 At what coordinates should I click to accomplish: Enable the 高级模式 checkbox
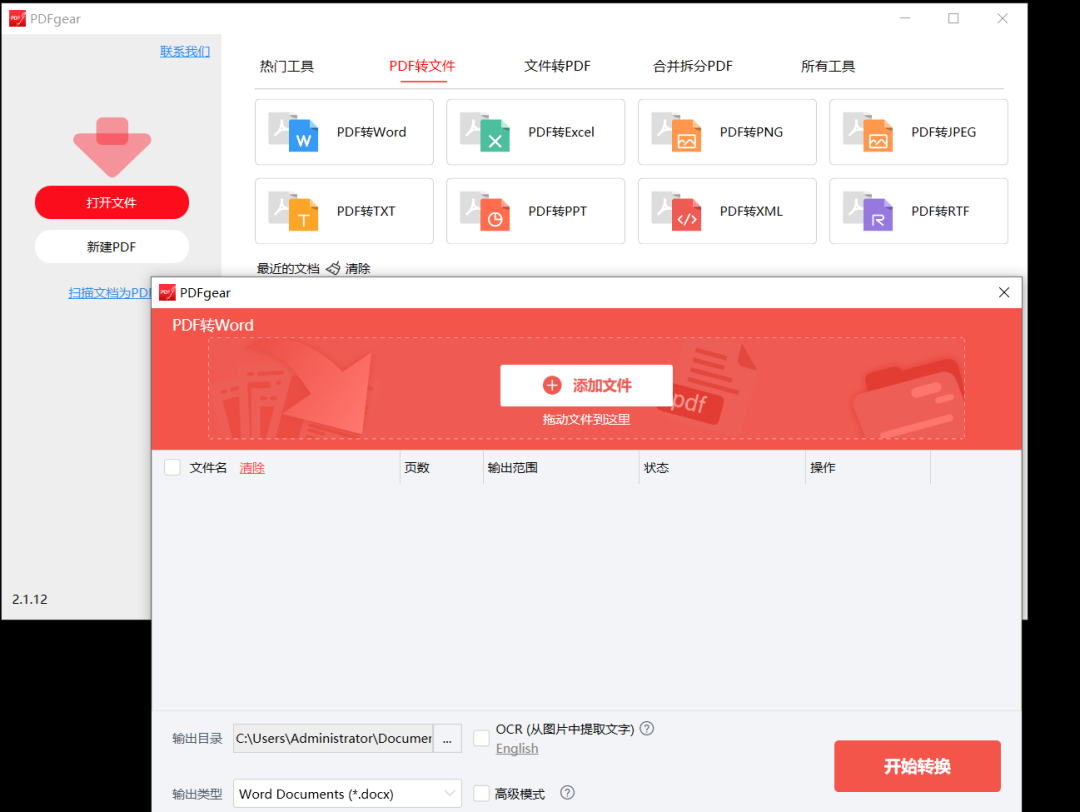(x=481, y=793)
